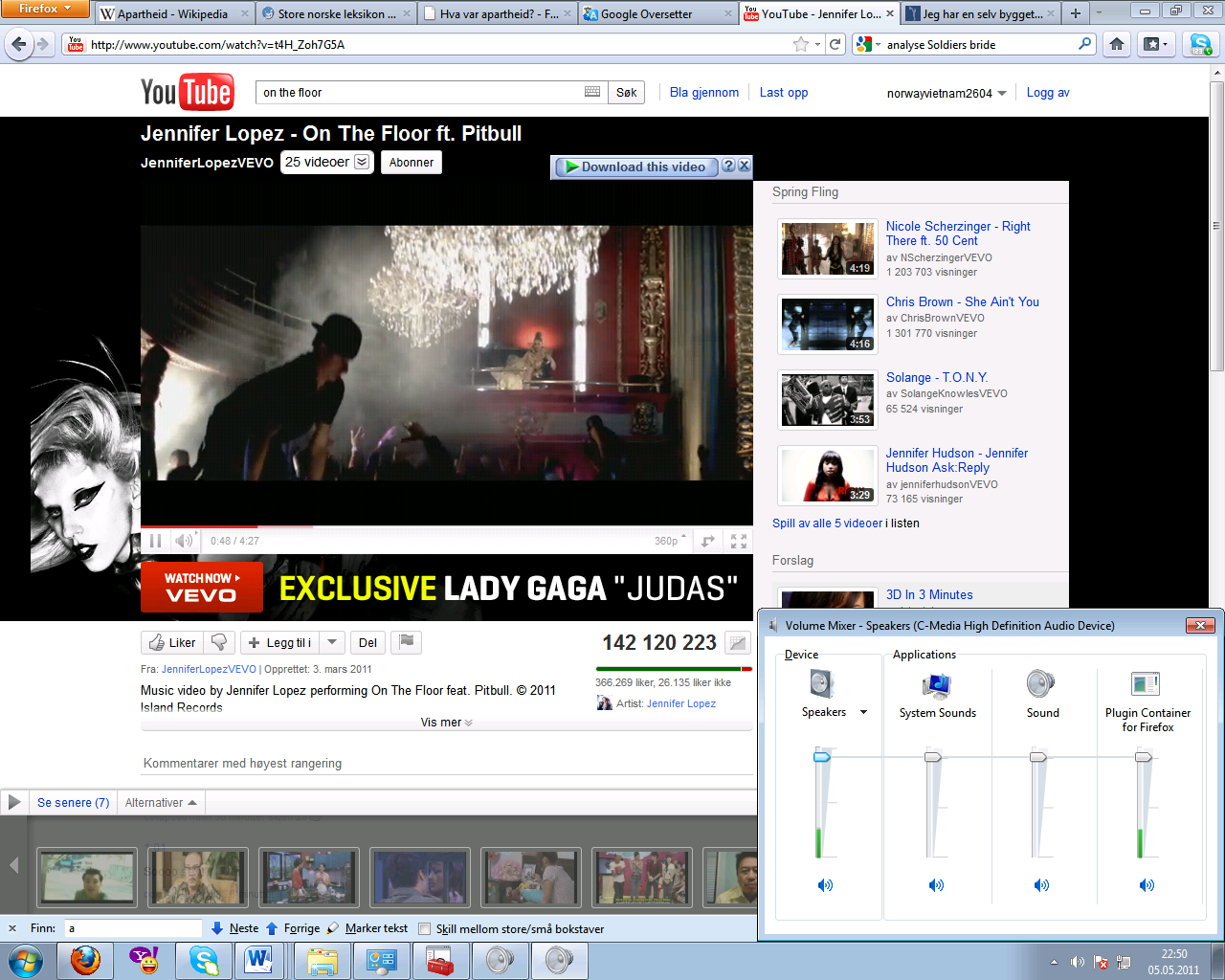Switch to the Jeg har en selv bygget tab
The image size is (1225, 980).
(x=982, y=13)
